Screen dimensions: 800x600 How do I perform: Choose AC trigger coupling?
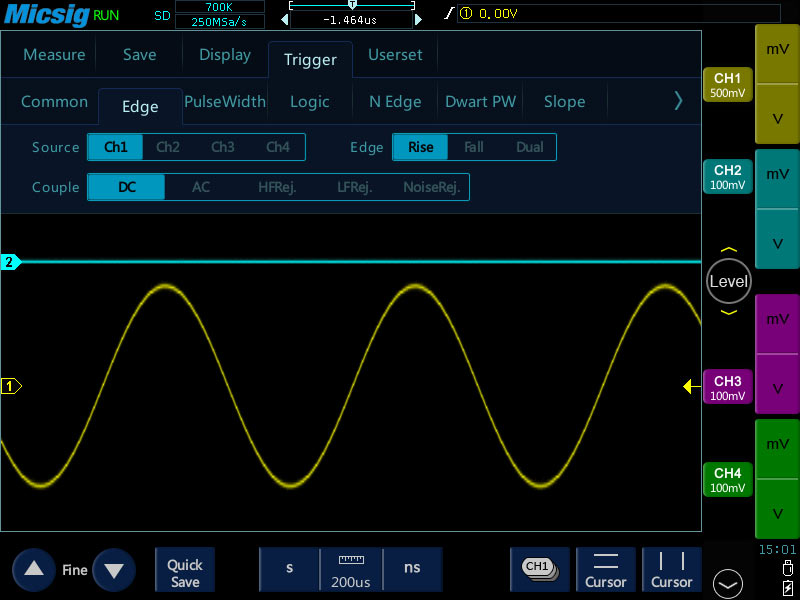(x=201, y=187)
